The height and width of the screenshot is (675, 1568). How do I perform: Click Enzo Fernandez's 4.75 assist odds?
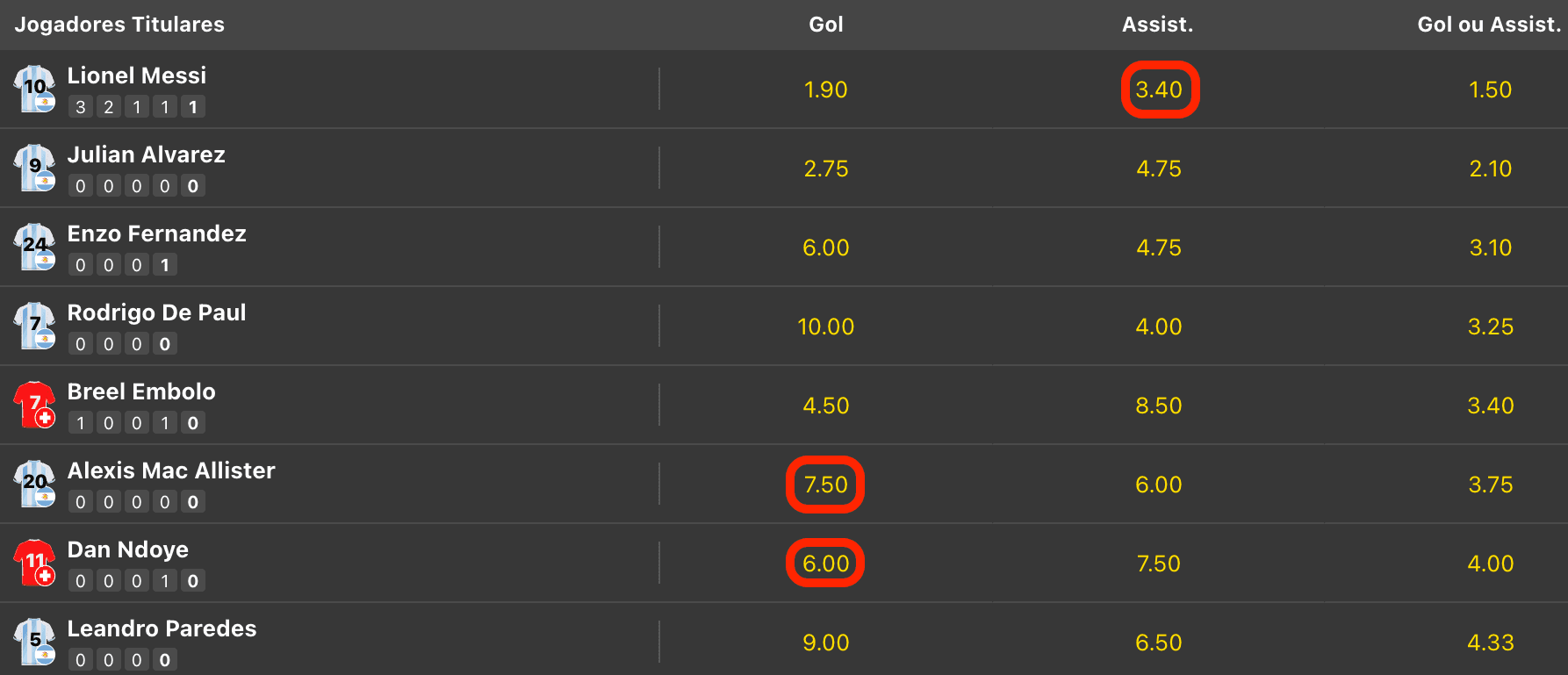[x=1159, y=248]
